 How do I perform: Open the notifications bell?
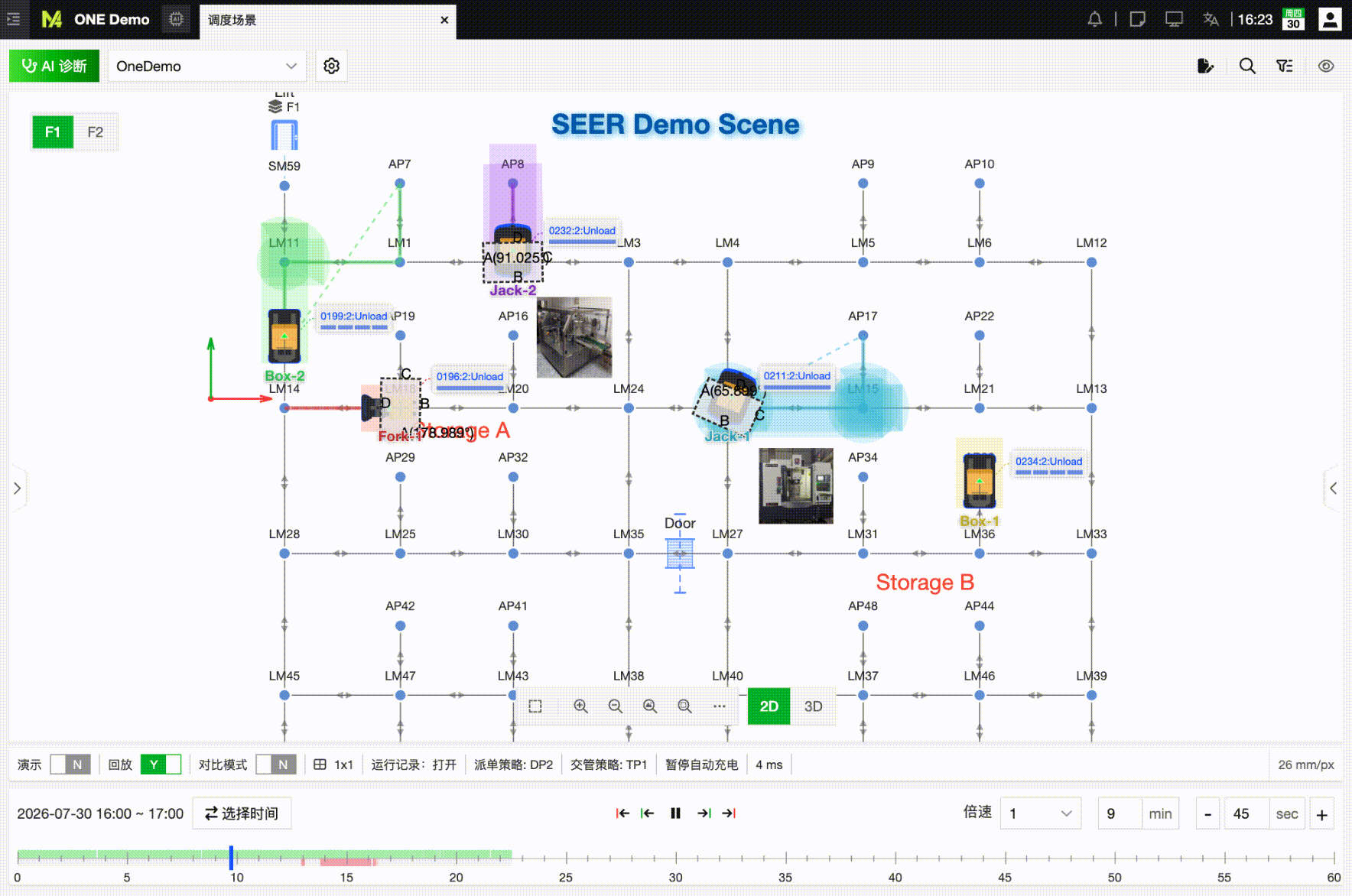(1094, 19)
